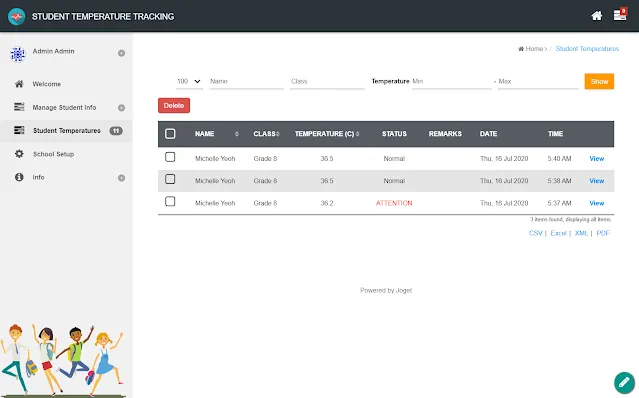This screenshot has height=398, width=639.
Task: Click the 36.2 temperature value
Action: pos(327,203)
